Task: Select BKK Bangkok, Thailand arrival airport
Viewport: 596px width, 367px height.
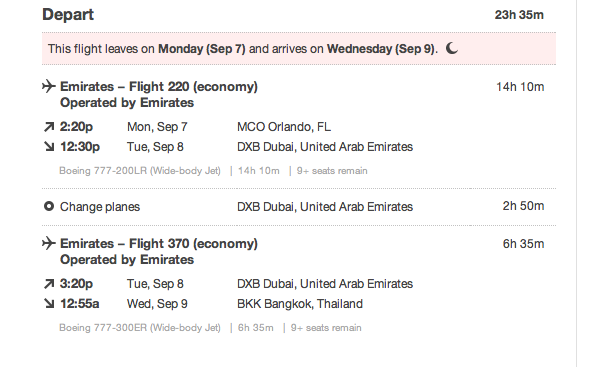Action: (300, 304)
